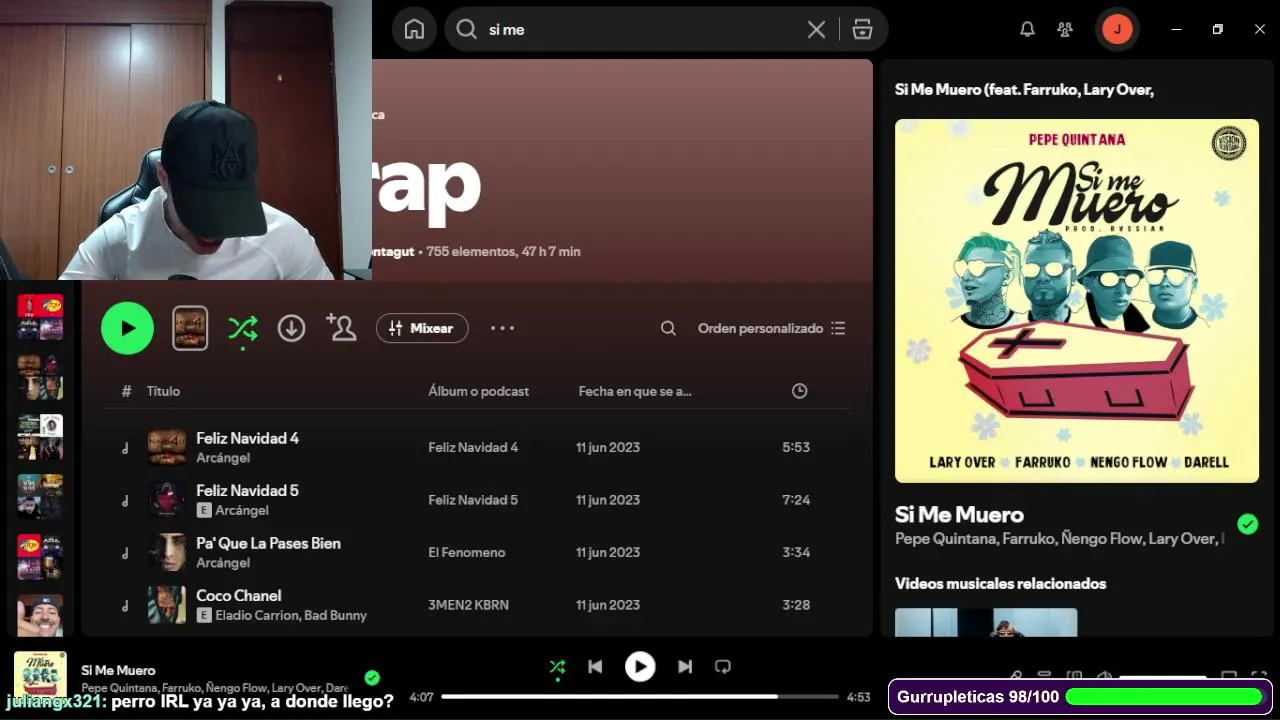Click the search magnifier icon
Viewport: 1280px width, 720px height.
click(466, 30)
